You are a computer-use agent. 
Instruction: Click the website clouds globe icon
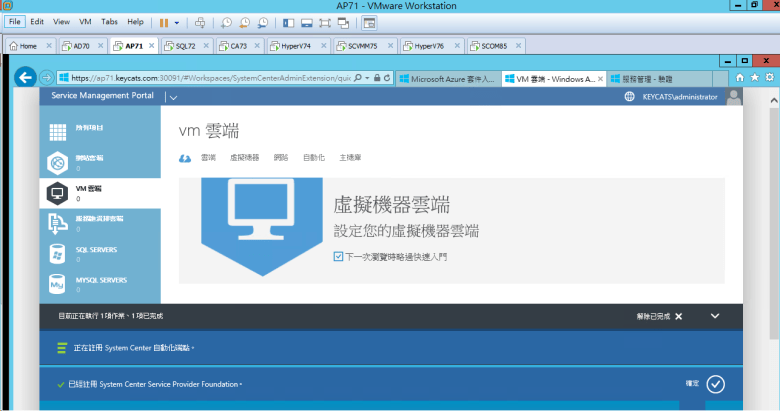(58, 162)
